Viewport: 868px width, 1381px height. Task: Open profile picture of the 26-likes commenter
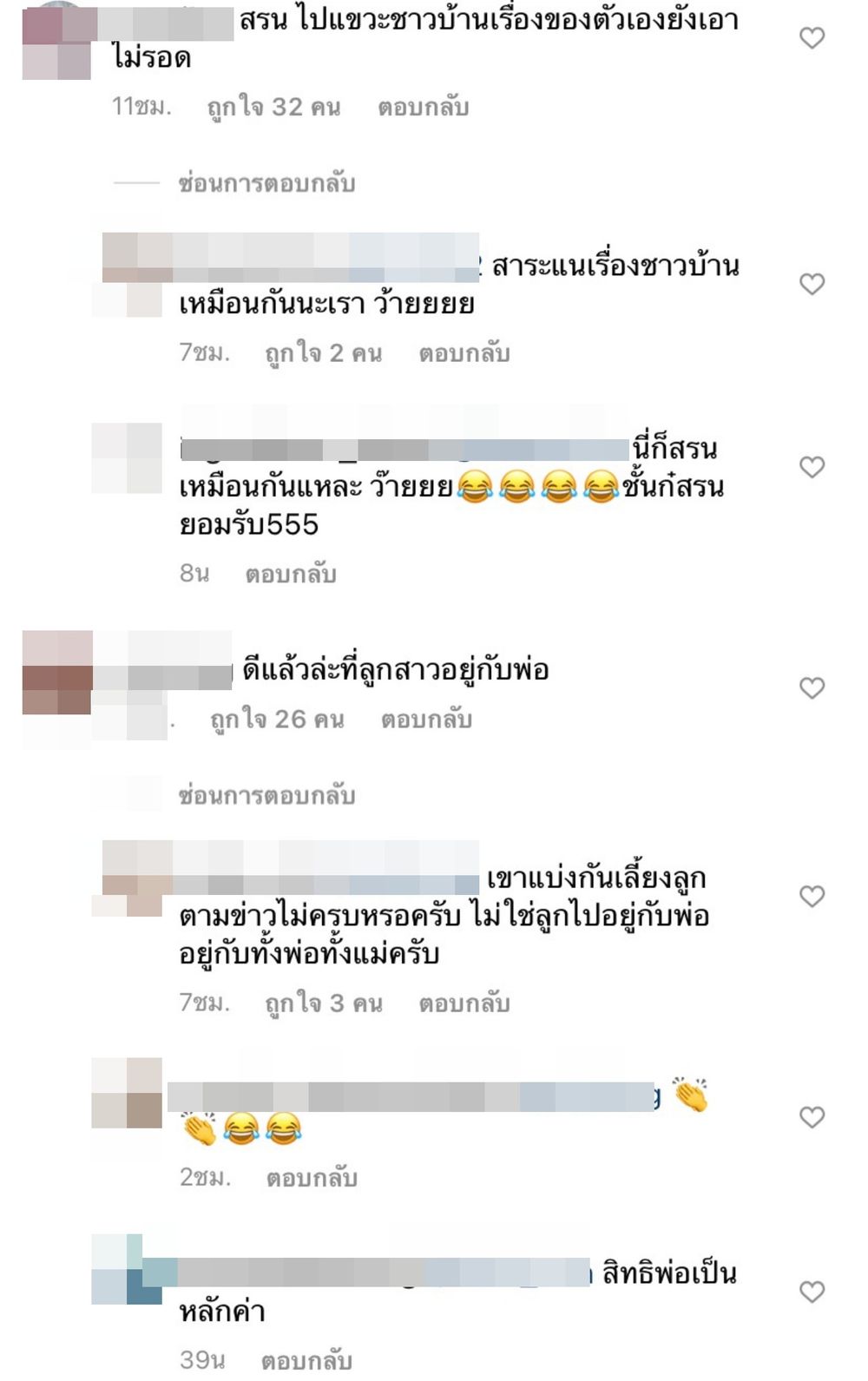(57, 672)
